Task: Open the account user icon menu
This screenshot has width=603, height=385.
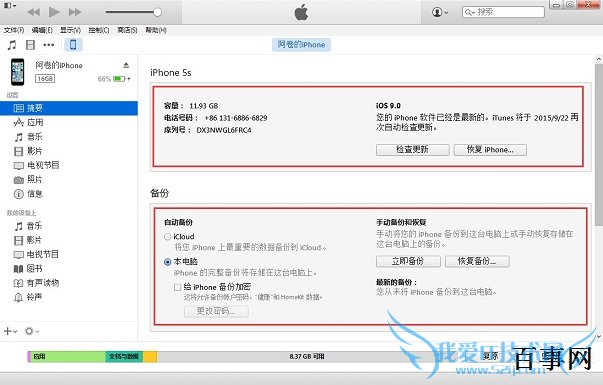Action: click(x=440, y=12)
